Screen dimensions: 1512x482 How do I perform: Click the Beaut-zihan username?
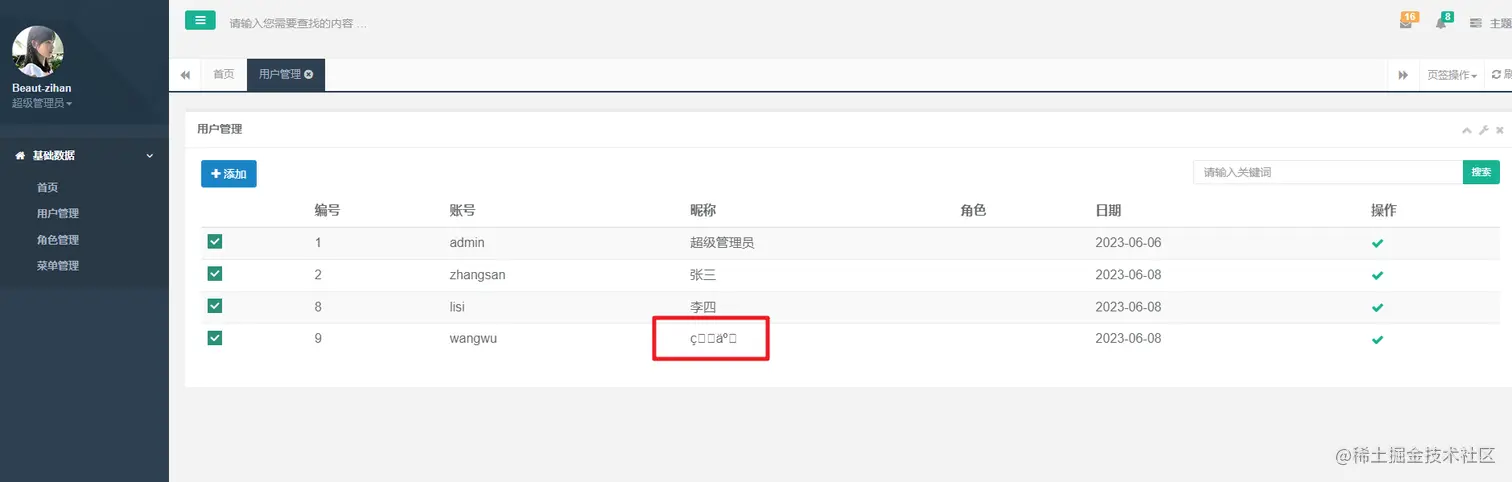point(42,88)
